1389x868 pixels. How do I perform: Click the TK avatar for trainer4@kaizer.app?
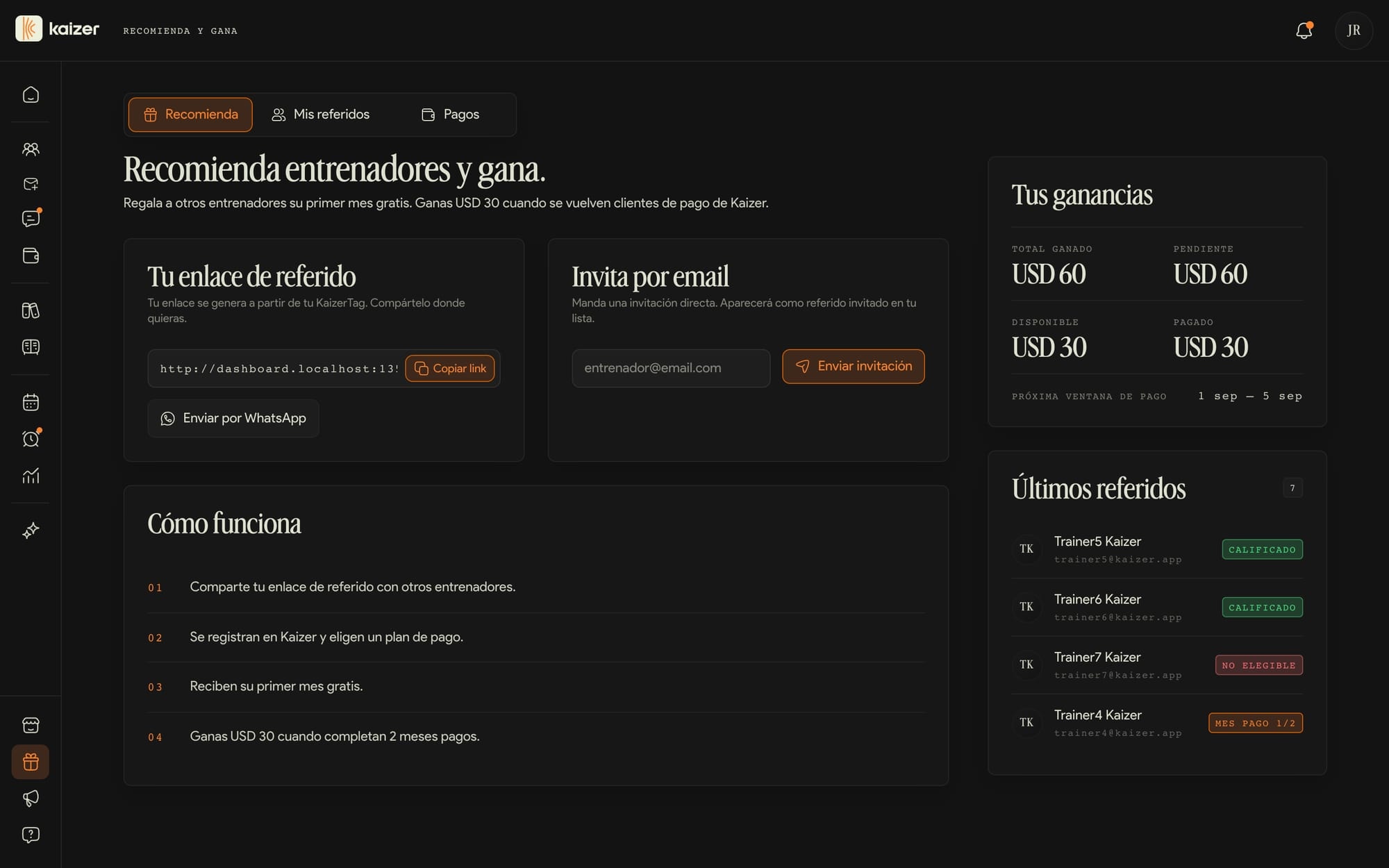pyautogui.click(x=1026, y=723)
